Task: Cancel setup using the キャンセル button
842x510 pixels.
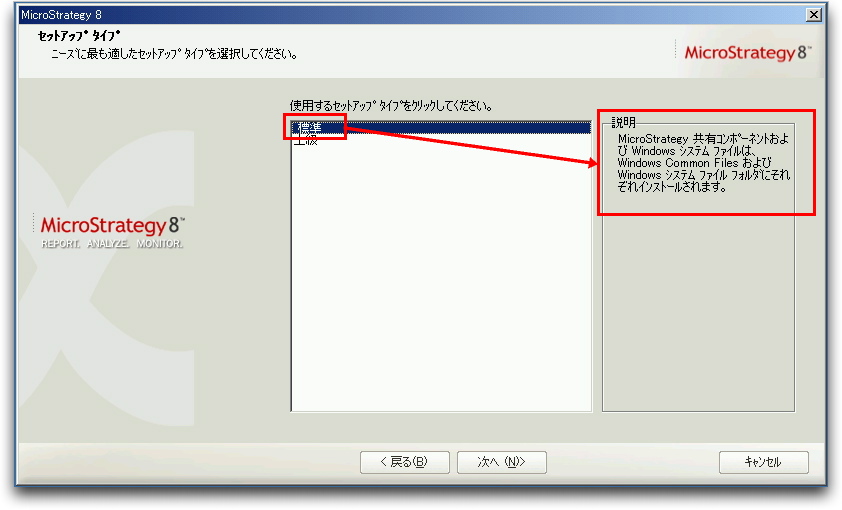Action: [764, 462]
